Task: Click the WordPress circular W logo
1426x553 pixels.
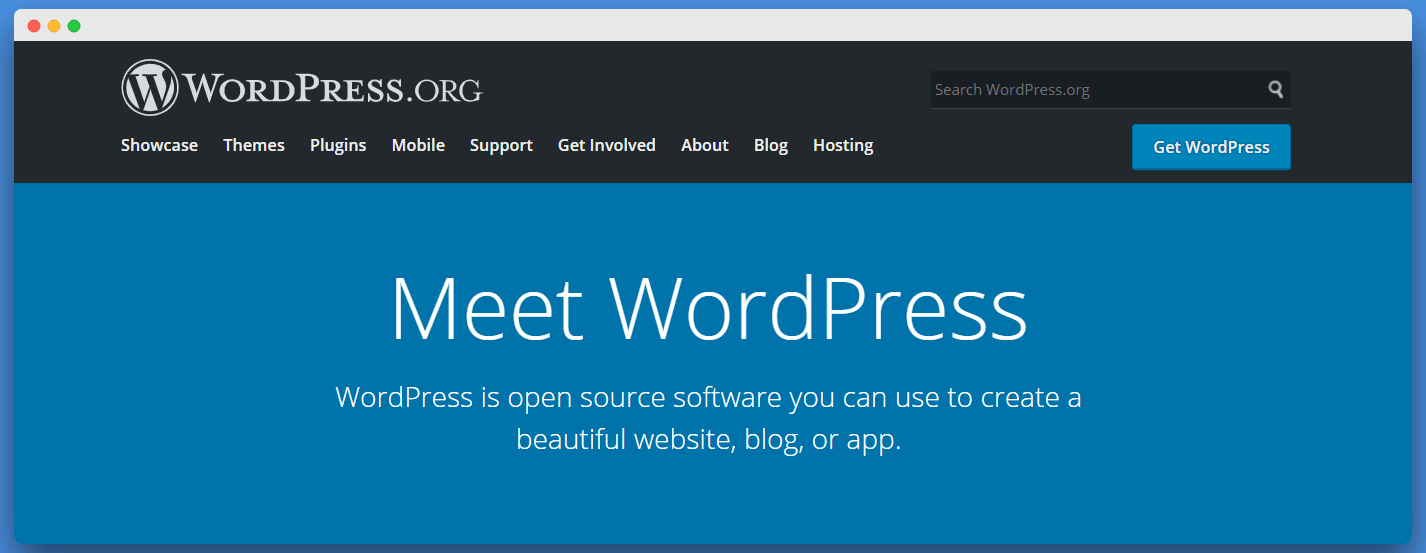Action: point(149,88)
